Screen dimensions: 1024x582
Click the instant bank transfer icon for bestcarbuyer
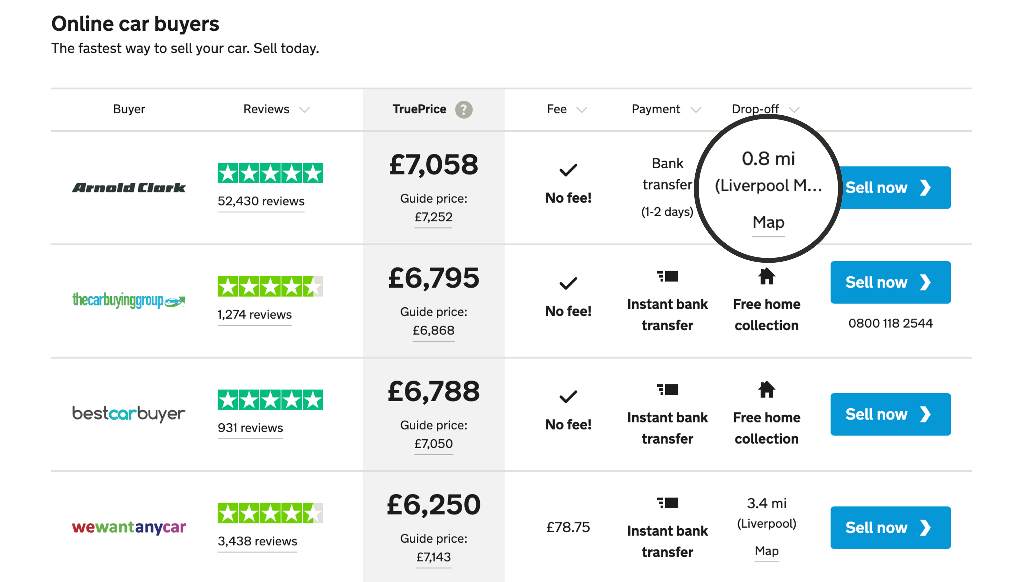click(x=667, y=390)
